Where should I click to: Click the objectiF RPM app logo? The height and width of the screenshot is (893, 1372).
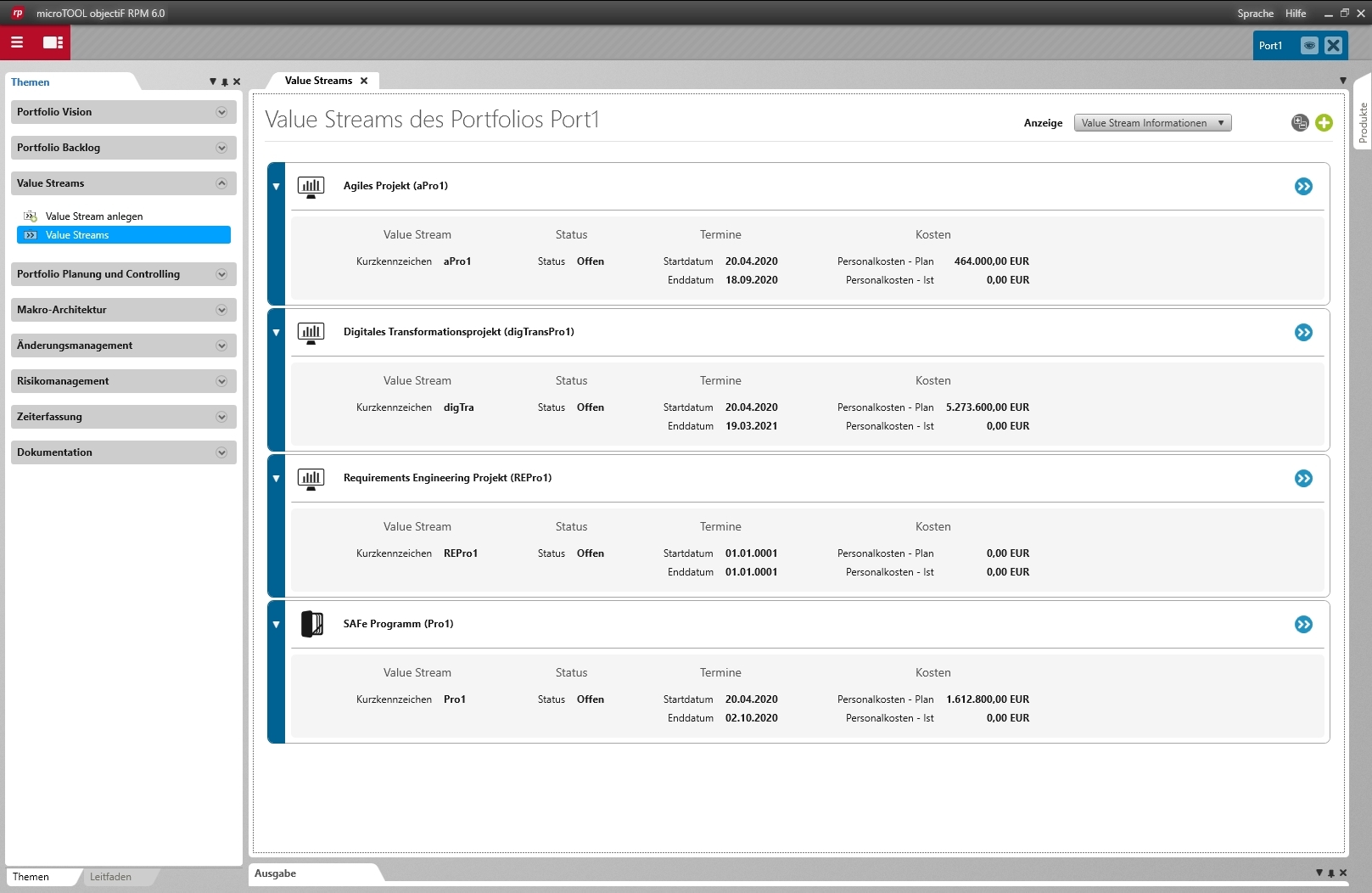(x=18, y=14)
